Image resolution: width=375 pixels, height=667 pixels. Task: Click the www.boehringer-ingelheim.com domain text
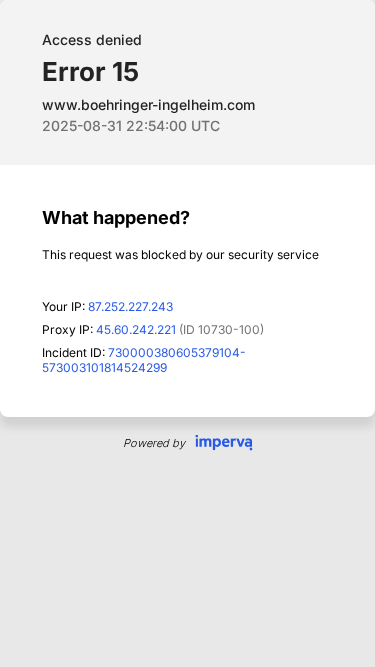pyautogui.click(x=148, y=105)
